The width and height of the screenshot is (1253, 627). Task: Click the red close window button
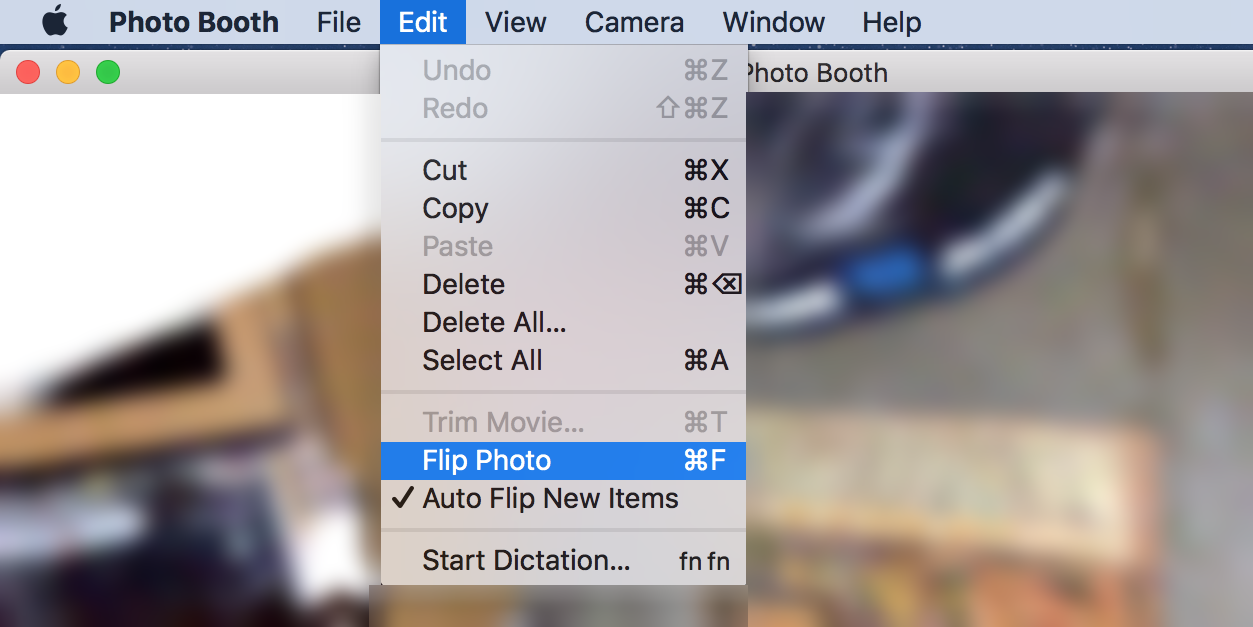tap(28, 72)
